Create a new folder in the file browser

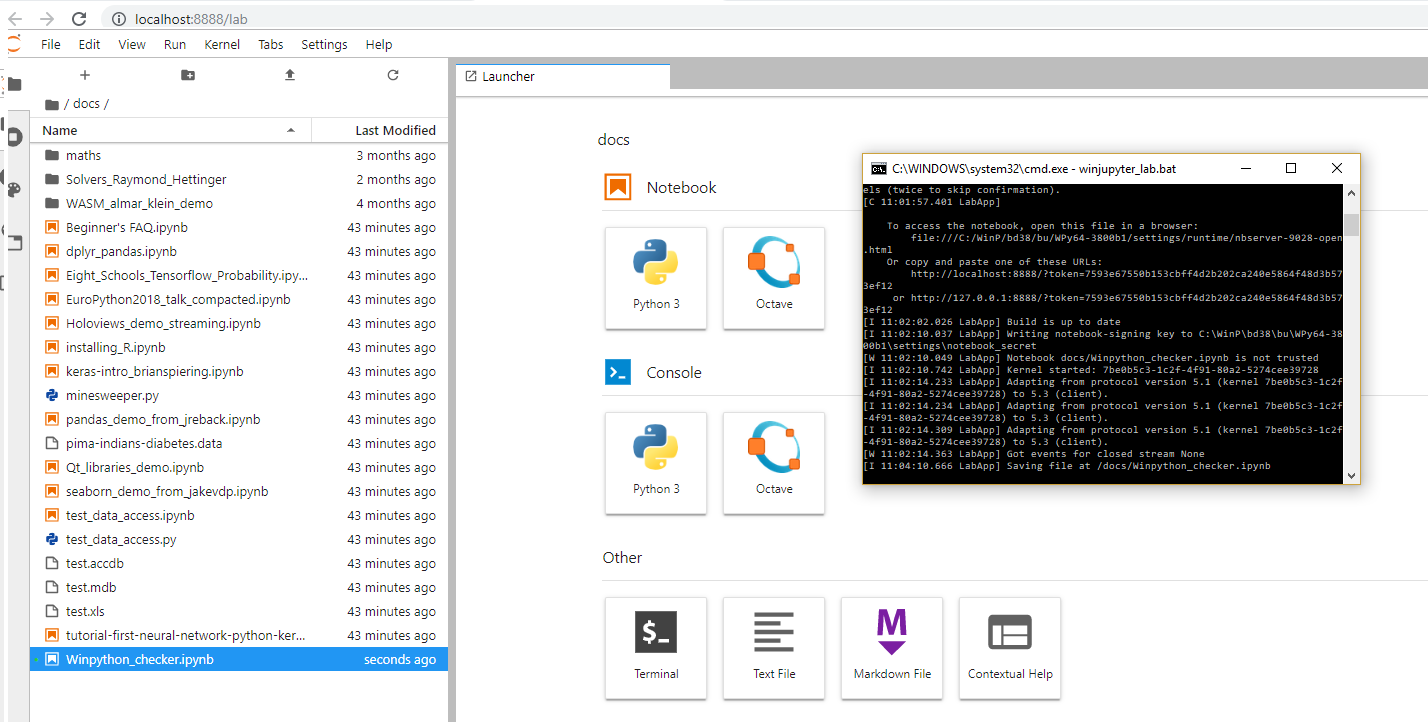pos(187,74)
